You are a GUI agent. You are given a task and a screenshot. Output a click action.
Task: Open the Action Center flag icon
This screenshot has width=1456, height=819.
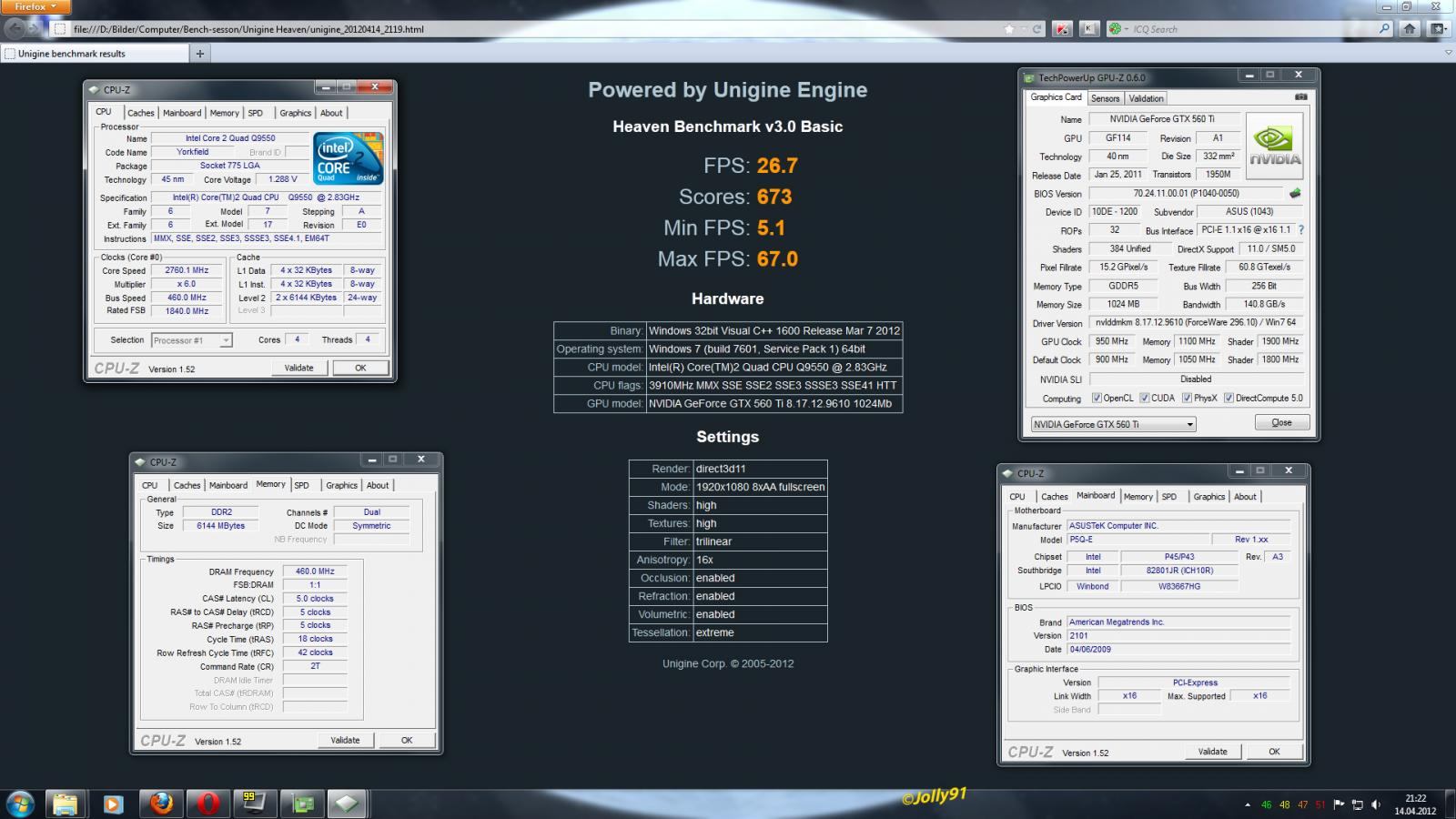(1339, 804)
